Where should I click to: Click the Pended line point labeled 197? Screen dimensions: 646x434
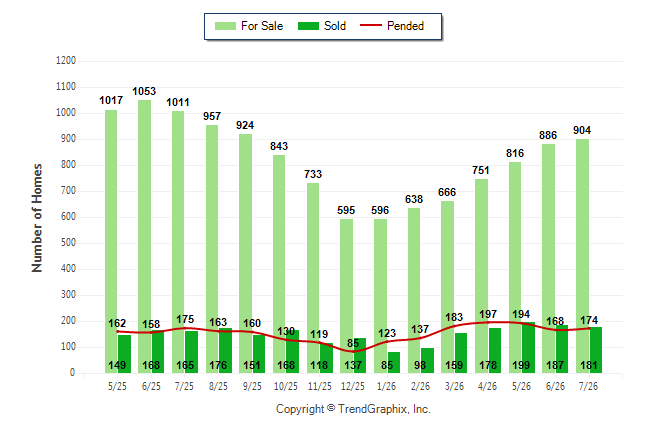point(488,322)
